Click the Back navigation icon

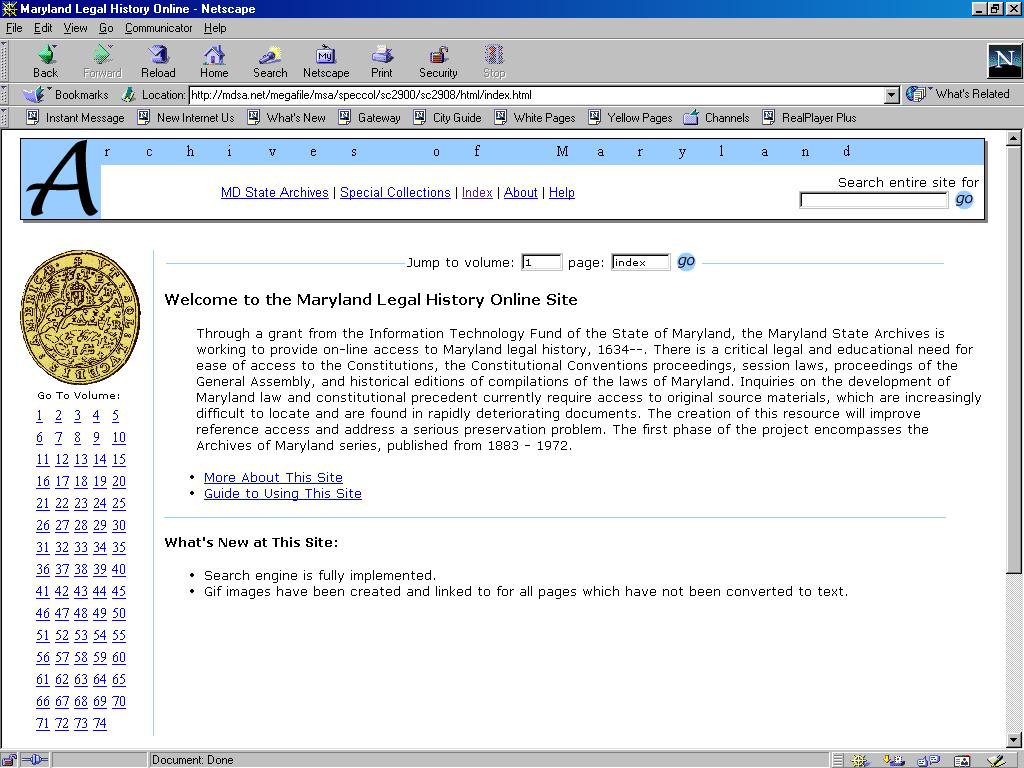pyautogui.click(x=46, y=61)
